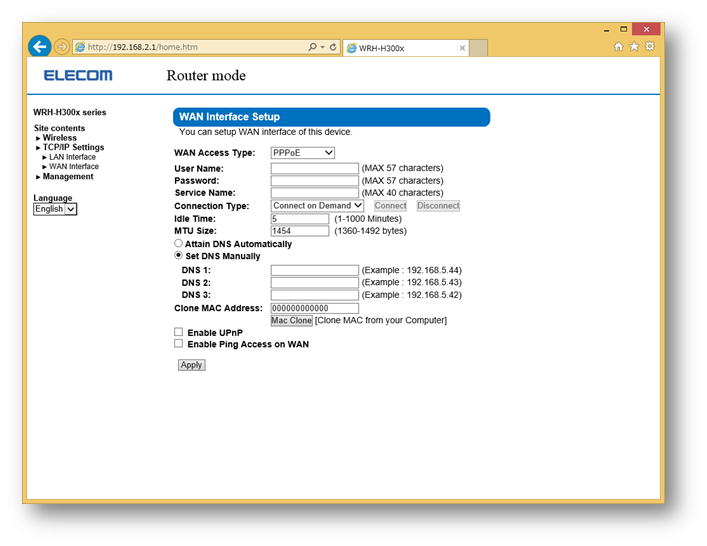
Task: Open browser home page icon
Action: (619, 46)
